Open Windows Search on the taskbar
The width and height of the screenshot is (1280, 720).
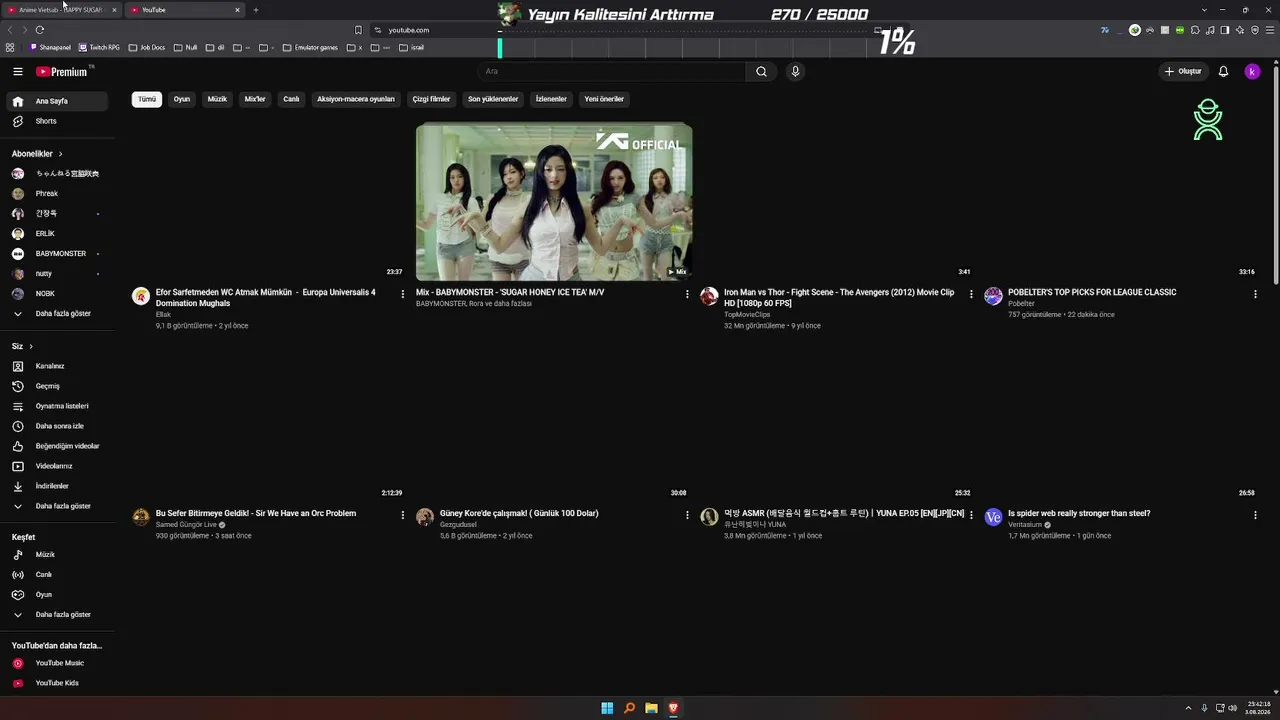pyautogui.click(x=629, y=708)
